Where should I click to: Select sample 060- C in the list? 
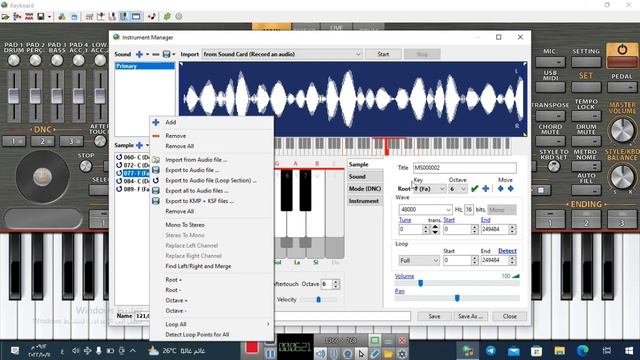133,157
